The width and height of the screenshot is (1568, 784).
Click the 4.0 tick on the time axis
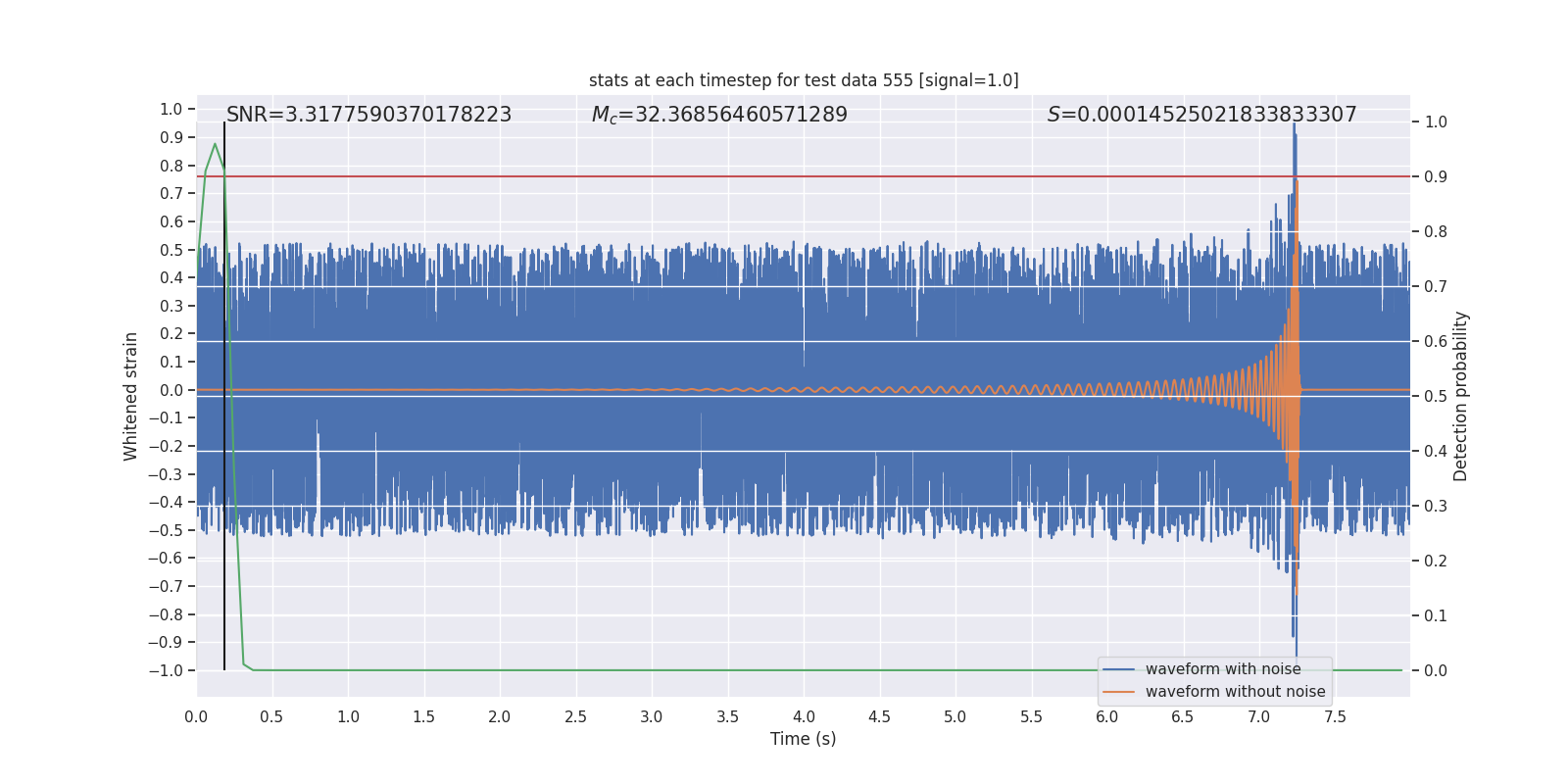(804, 717)
